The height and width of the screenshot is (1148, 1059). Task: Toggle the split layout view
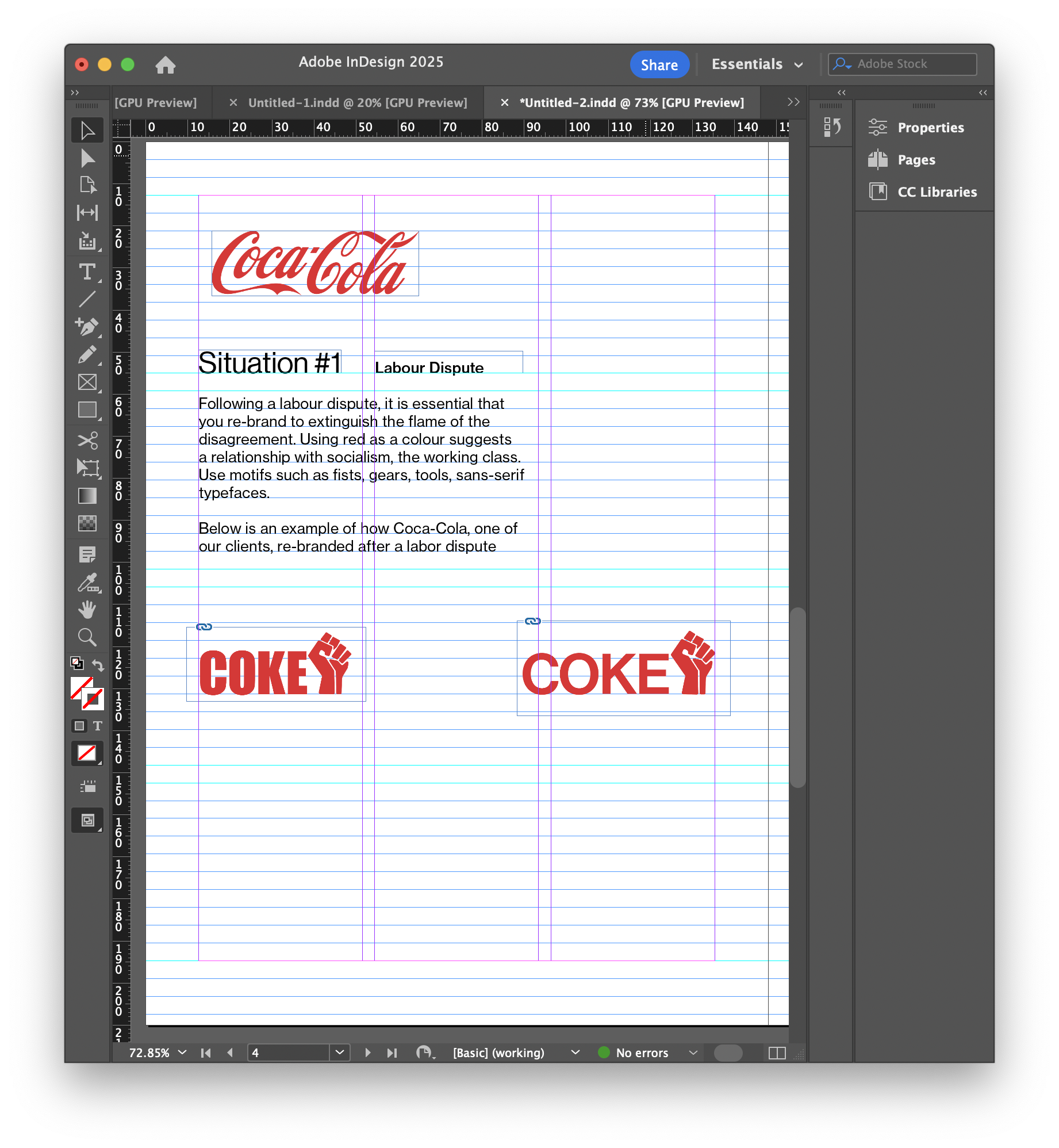(x=777, y=1053)
